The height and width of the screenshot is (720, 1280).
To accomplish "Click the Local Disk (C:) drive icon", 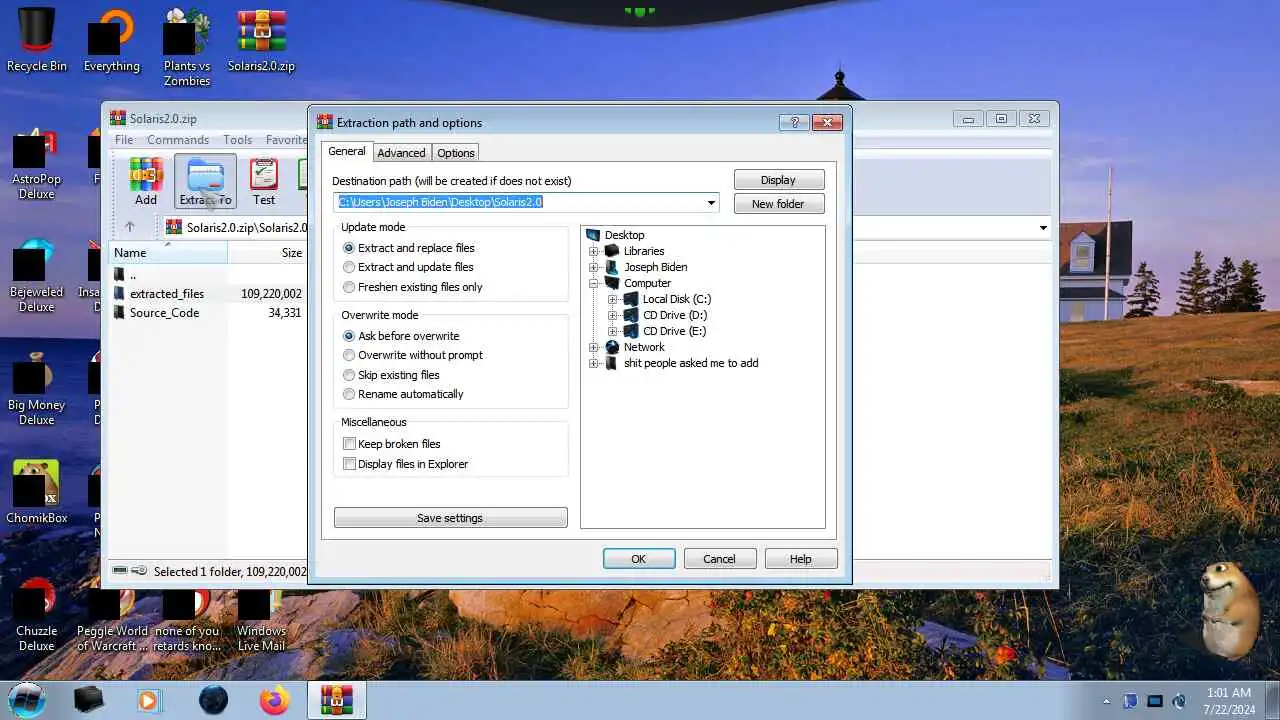I will tap(630, 299).
